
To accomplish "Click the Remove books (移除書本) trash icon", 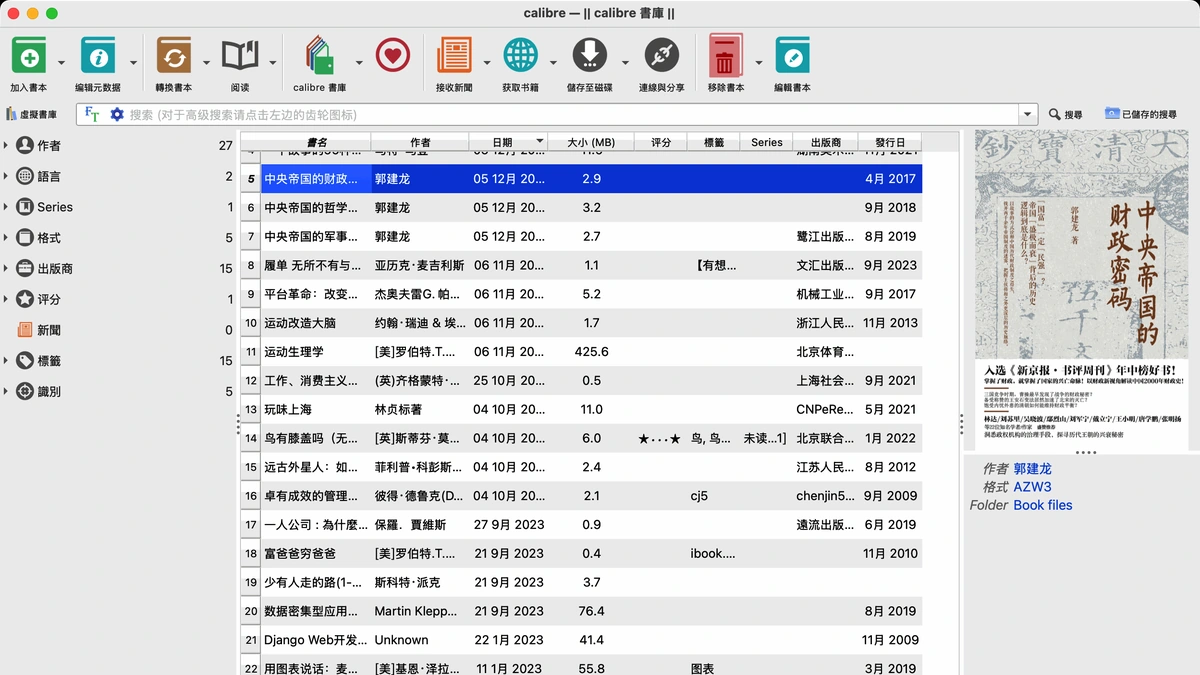I will point(726,56).
